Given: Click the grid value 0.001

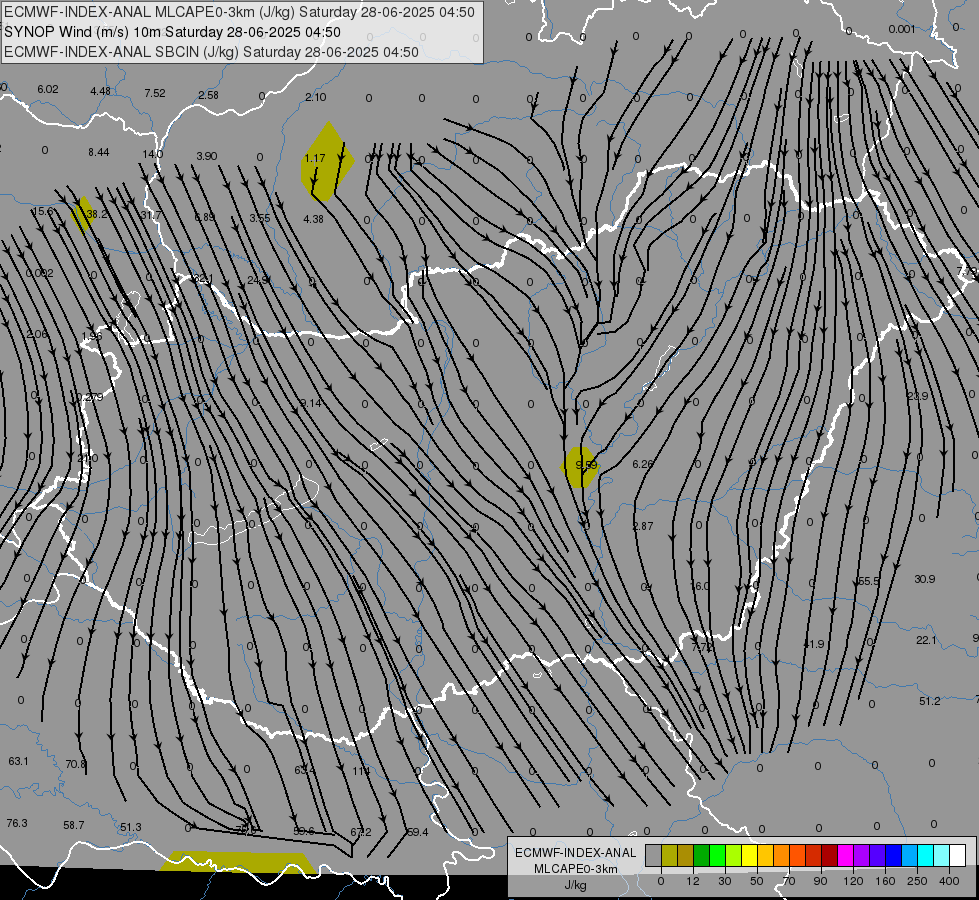Looking at the screenshot, I should [x=902, y=29].
